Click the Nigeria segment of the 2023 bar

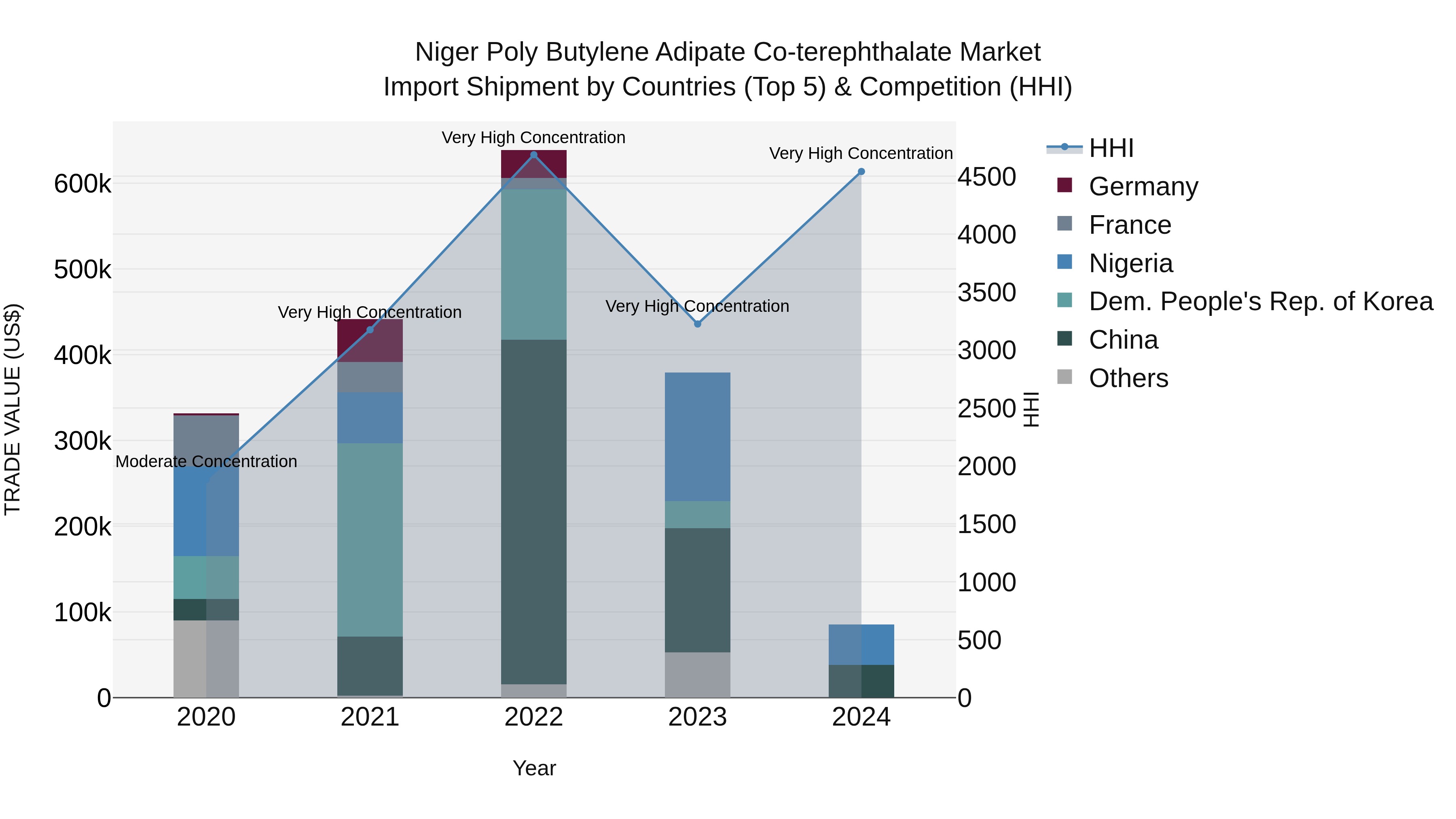(698, 437)
